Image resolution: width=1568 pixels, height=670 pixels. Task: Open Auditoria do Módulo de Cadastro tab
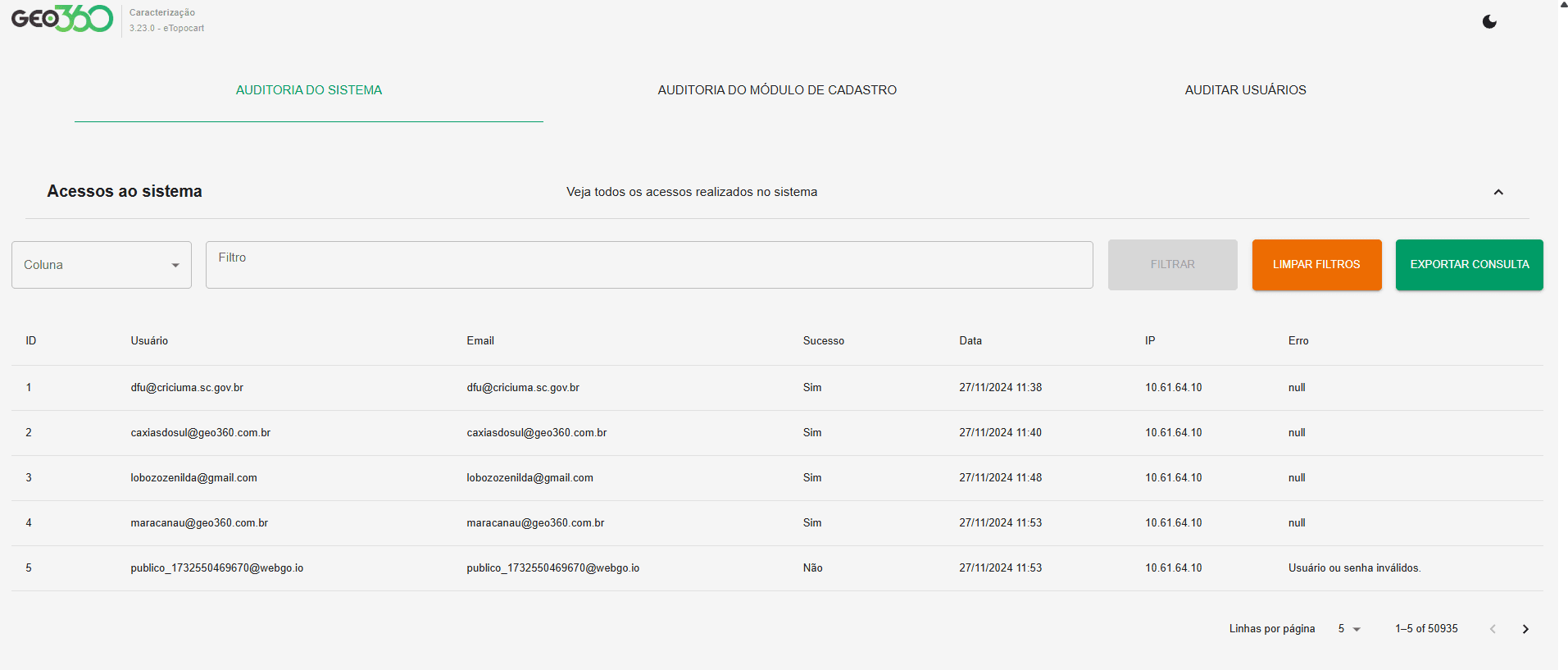(777, 90)
